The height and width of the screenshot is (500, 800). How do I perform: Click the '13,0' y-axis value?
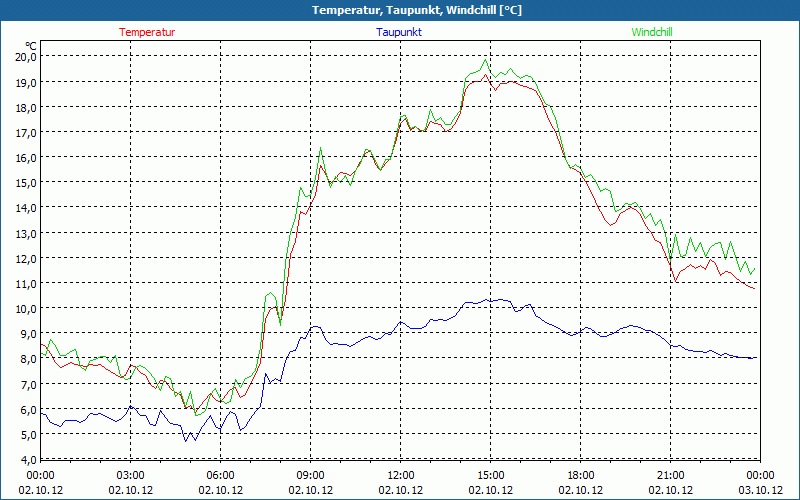[x=26, y=233]
